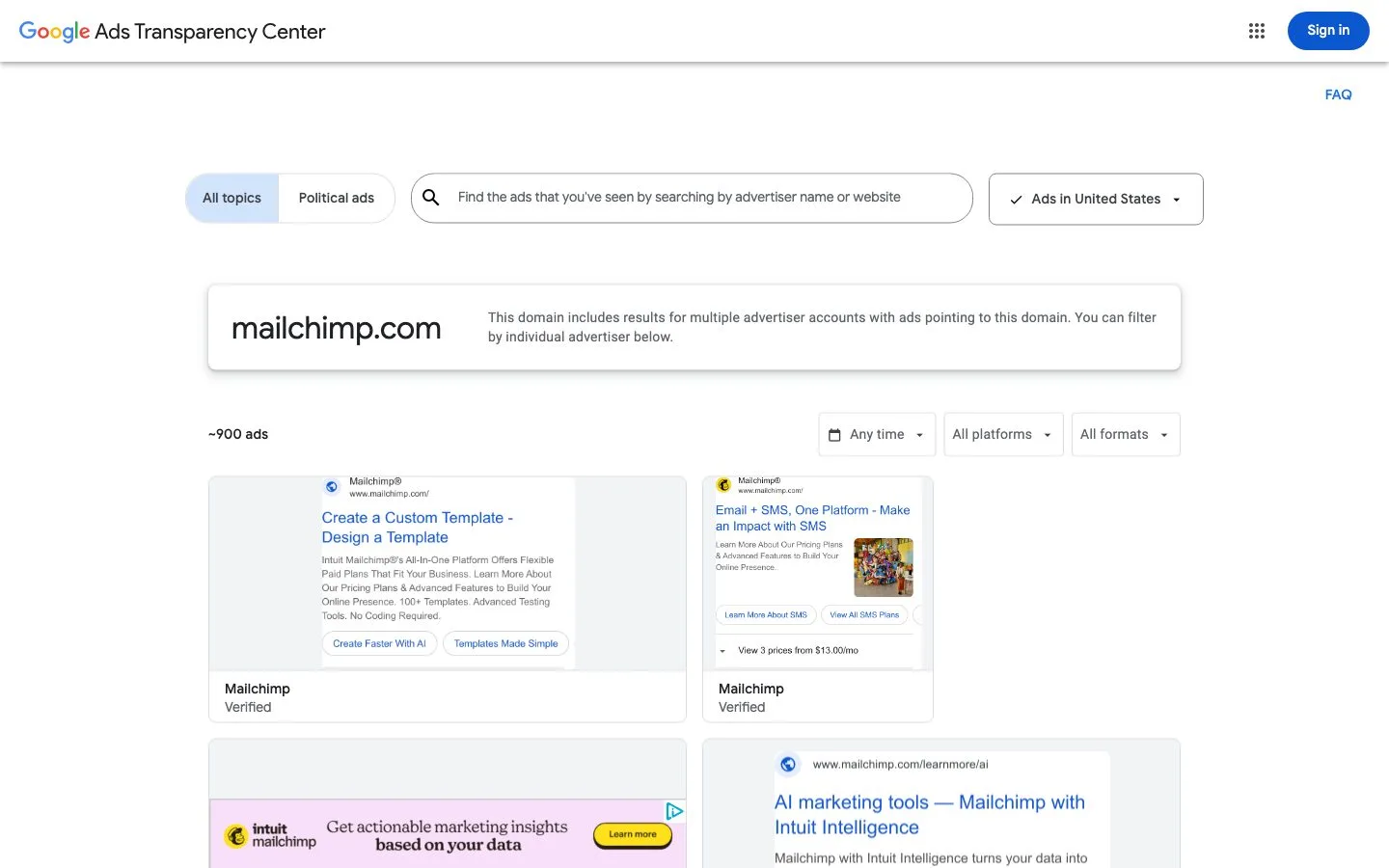Viewport: 1389px width, 868px height.
Task: Click View All SMS Plans chip
Action: point(864,614)
